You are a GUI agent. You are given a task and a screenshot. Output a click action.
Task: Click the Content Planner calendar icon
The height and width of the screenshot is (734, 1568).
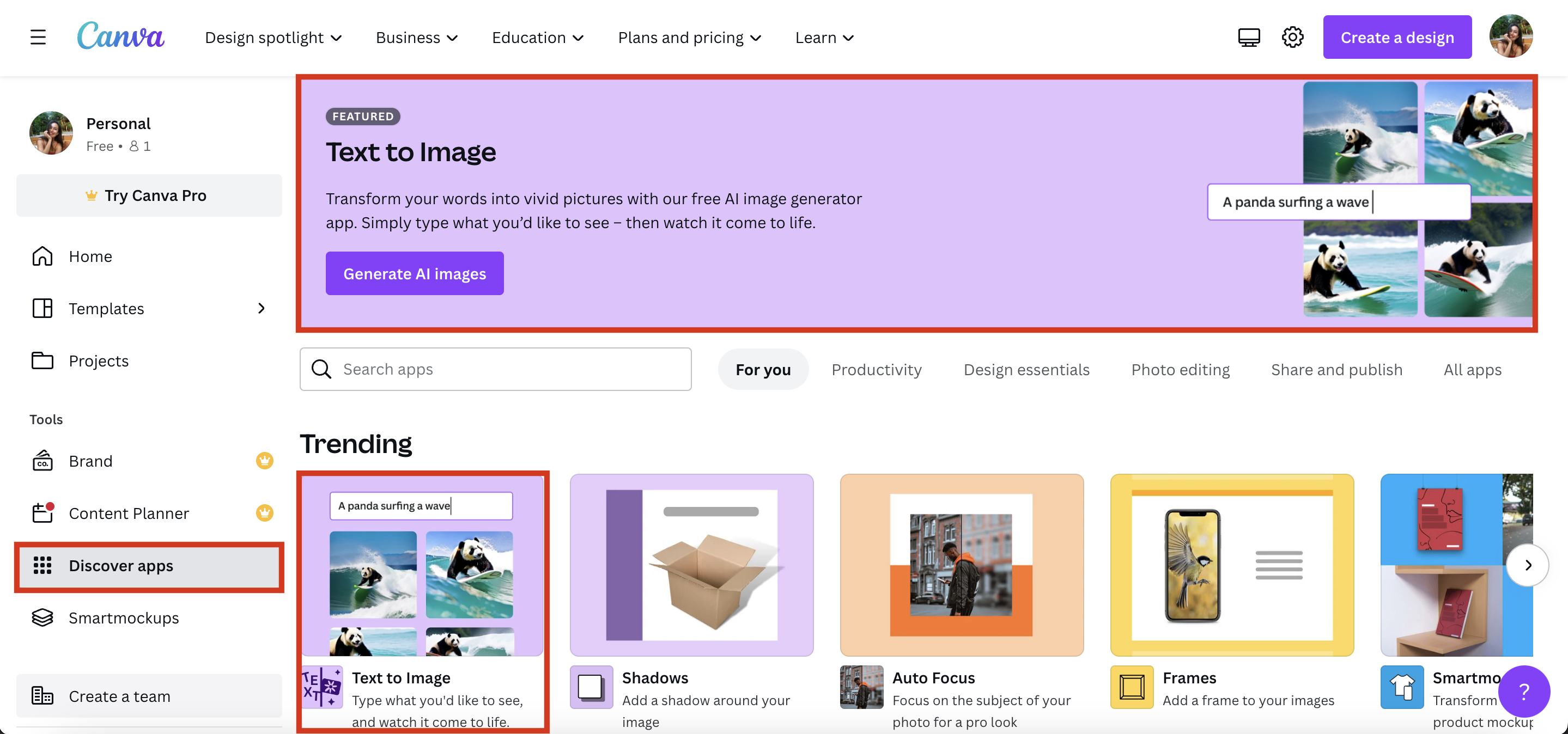[x=42, y=512]
